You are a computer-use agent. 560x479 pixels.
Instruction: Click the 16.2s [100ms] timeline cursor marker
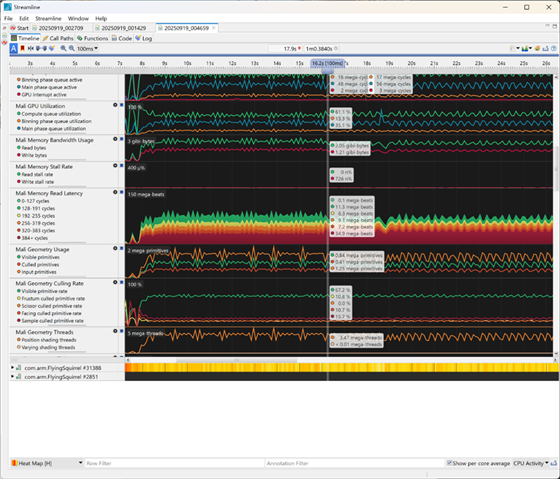click(x=328, y=63)
